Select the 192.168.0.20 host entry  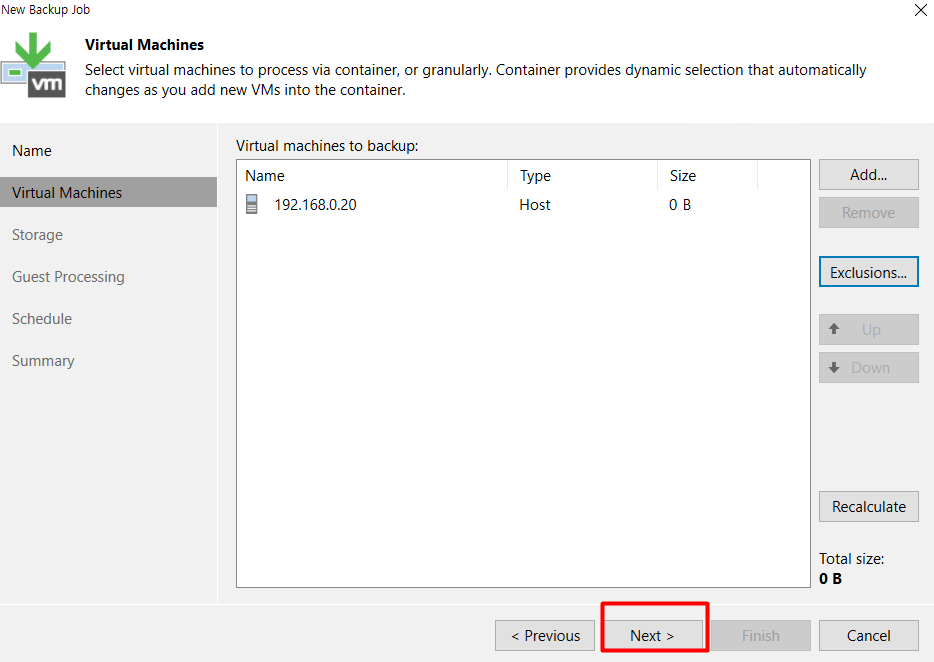524,204
